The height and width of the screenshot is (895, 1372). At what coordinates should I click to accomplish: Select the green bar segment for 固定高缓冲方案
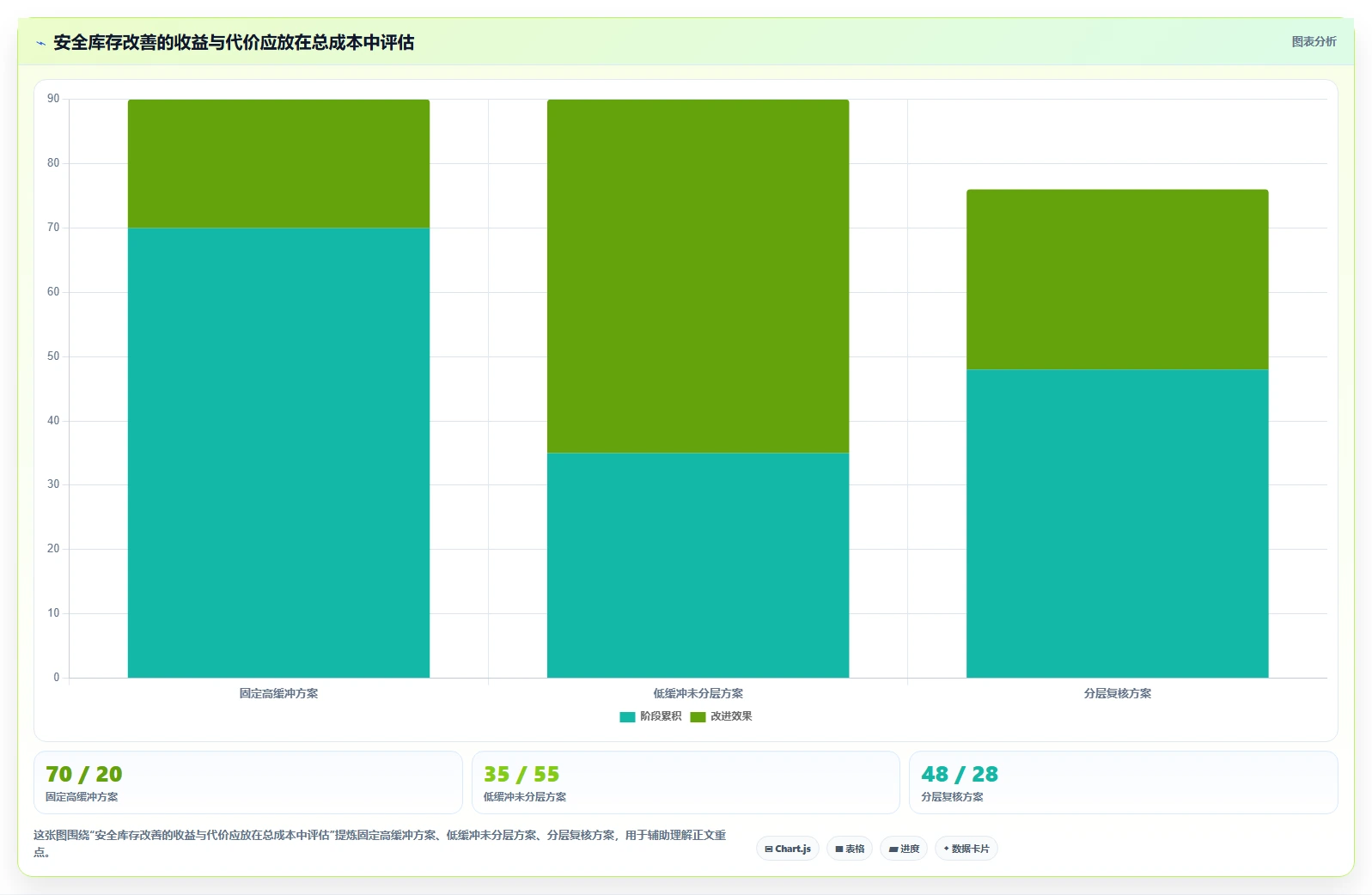pyautogui.click(x=278, y=163)
